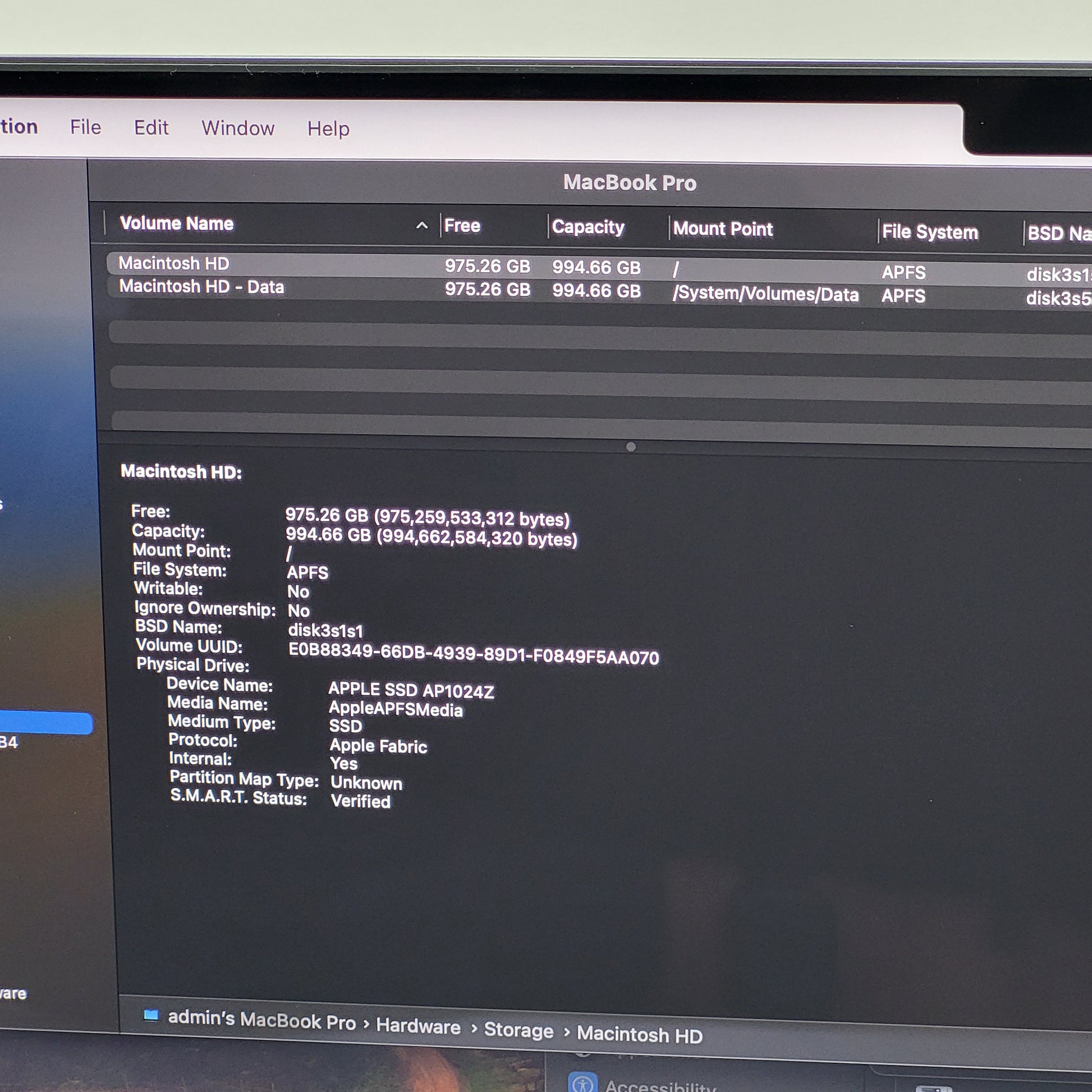Click the AppleAPFSMedia media name value
The width and height of the screenshot is (1092, 1092).
click(396, 709)
